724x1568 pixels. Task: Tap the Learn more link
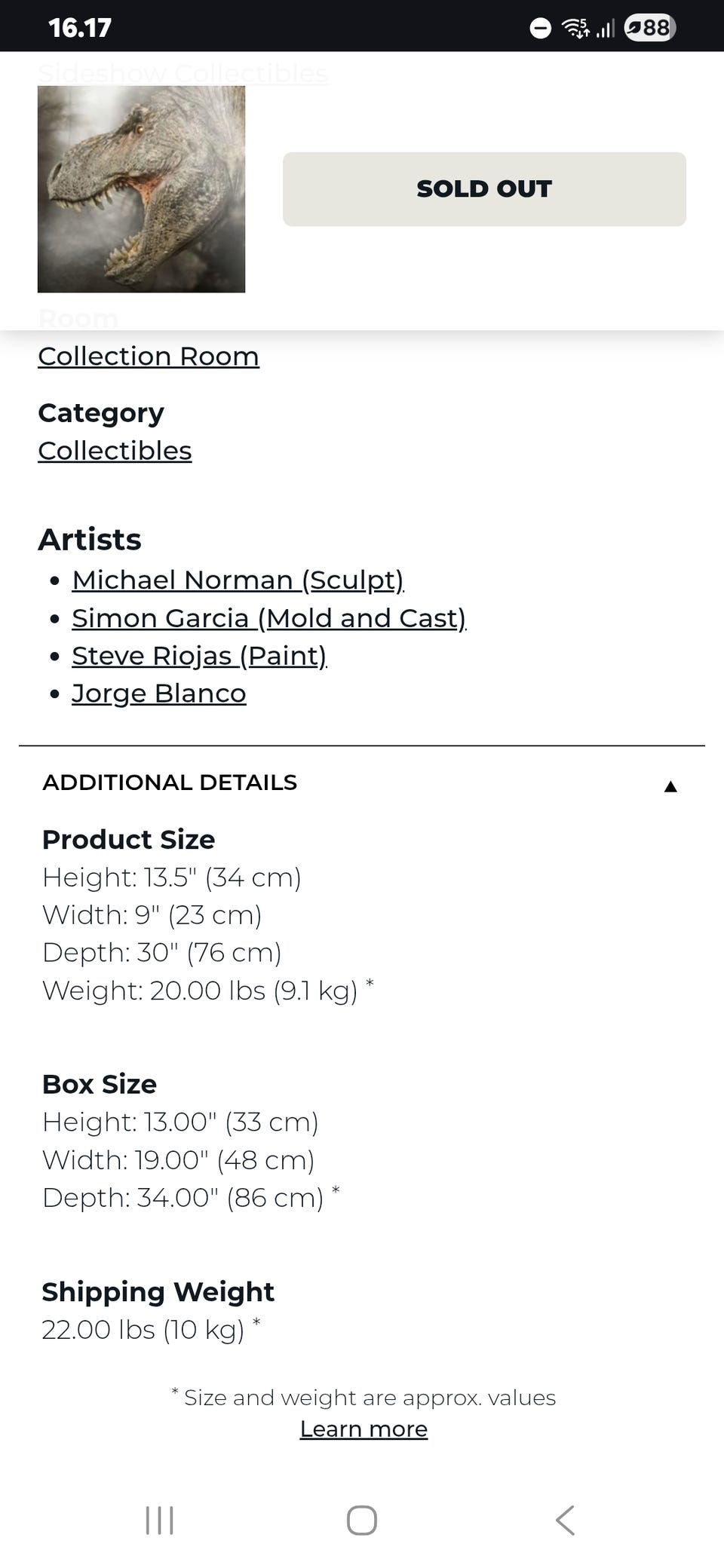point(364,1429)
